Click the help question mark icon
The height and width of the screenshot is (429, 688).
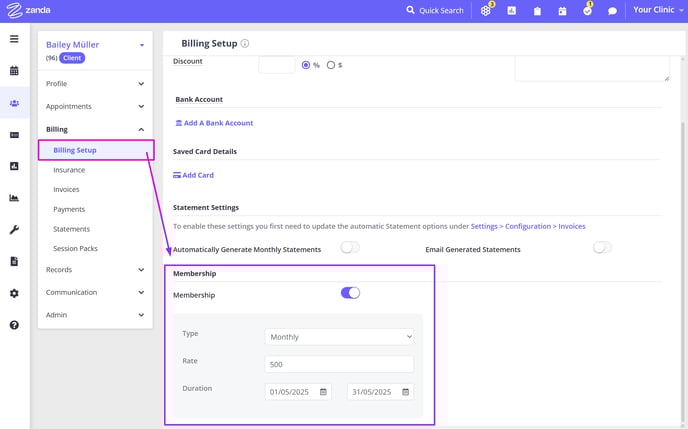14,325
